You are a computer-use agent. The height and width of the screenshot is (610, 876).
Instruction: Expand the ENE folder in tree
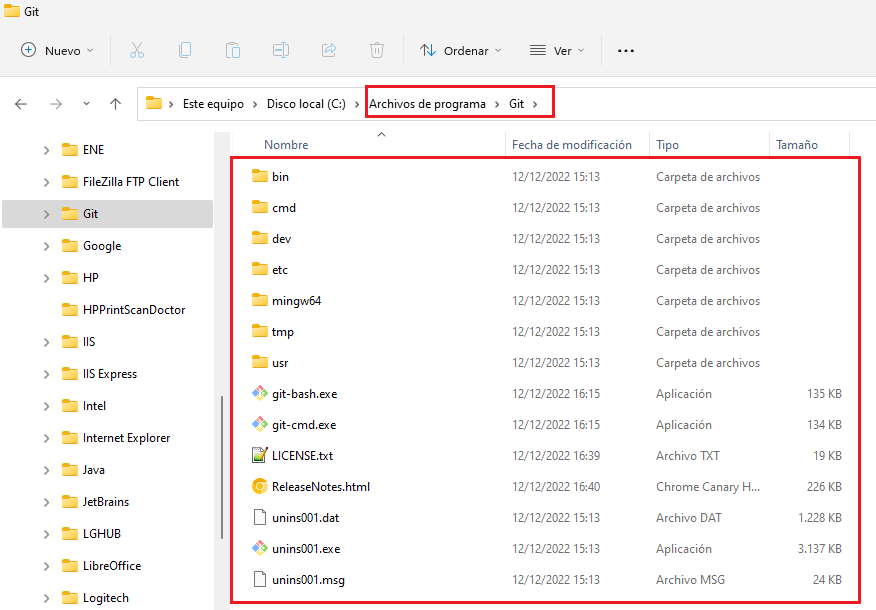(x=46, y=150)
